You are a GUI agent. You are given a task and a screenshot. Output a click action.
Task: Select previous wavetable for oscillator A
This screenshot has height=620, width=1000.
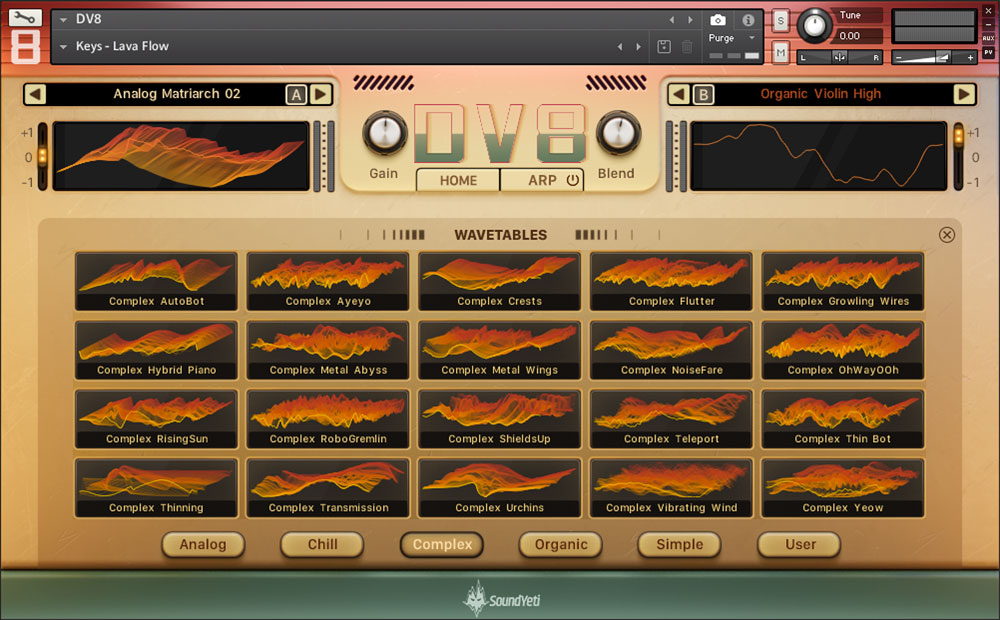pos(35,94)
